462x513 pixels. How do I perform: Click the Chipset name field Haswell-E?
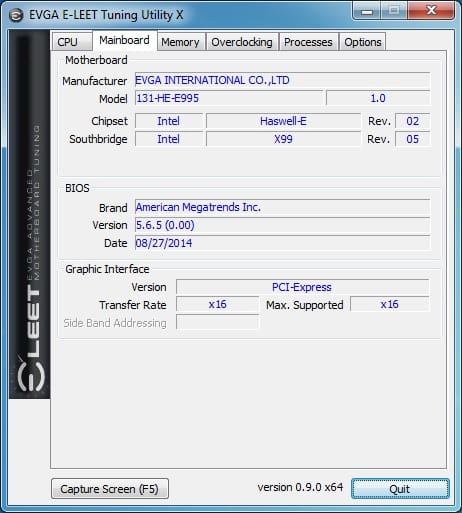click(x=283, y=121)
